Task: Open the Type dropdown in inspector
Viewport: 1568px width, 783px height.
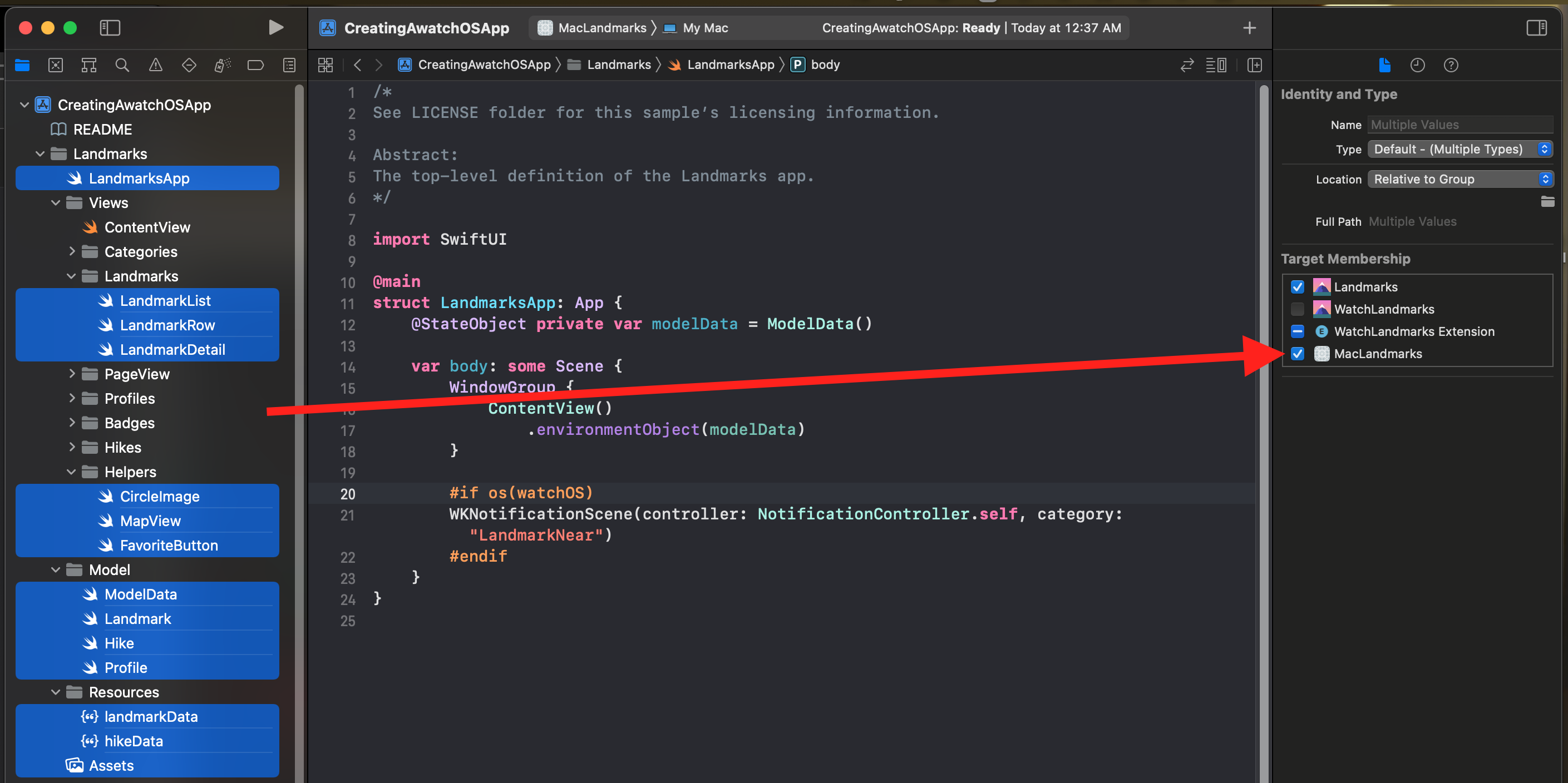Action: pyautogui.click(x=1459, y=149)
